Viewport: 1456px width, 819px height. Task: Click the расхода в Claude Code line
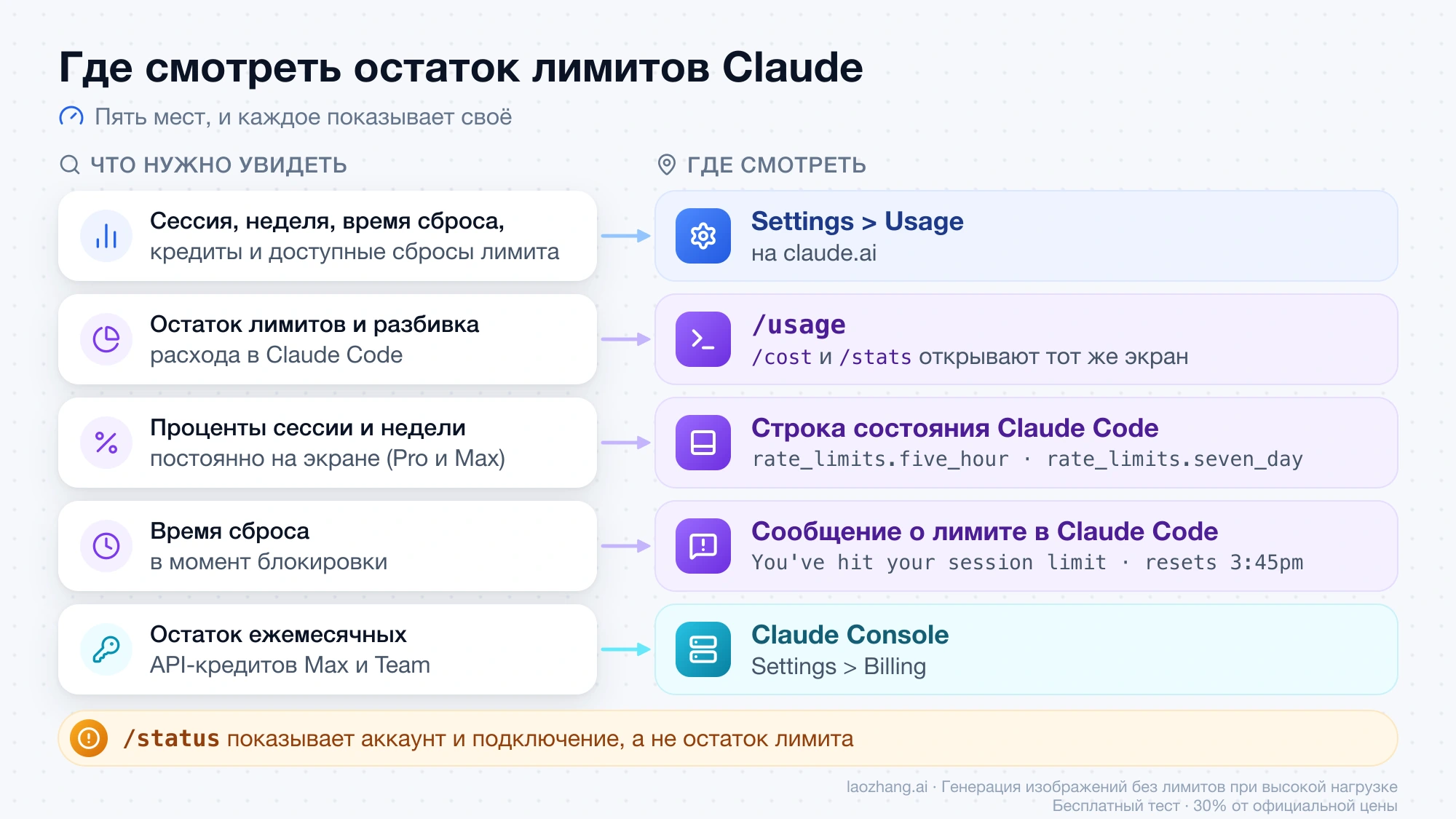276,355
